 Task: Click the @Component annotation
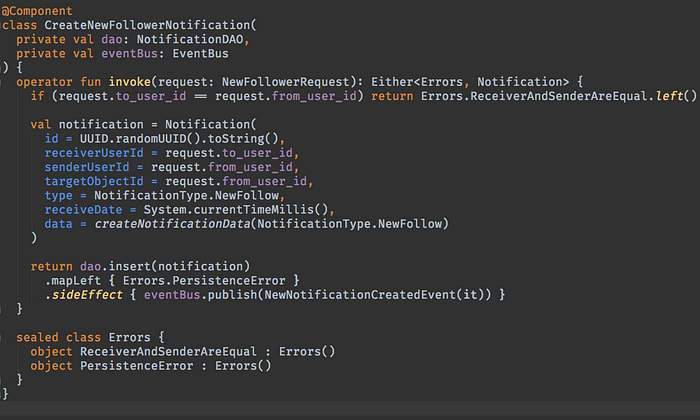37,11
